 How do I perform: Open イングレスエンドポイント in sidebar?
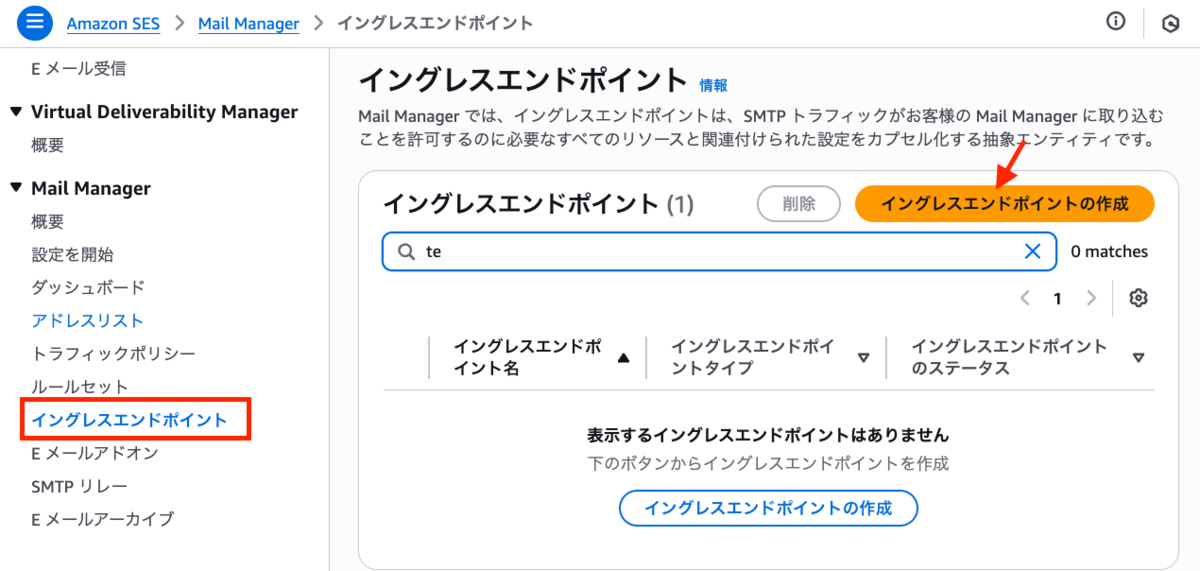pos(129,420)
